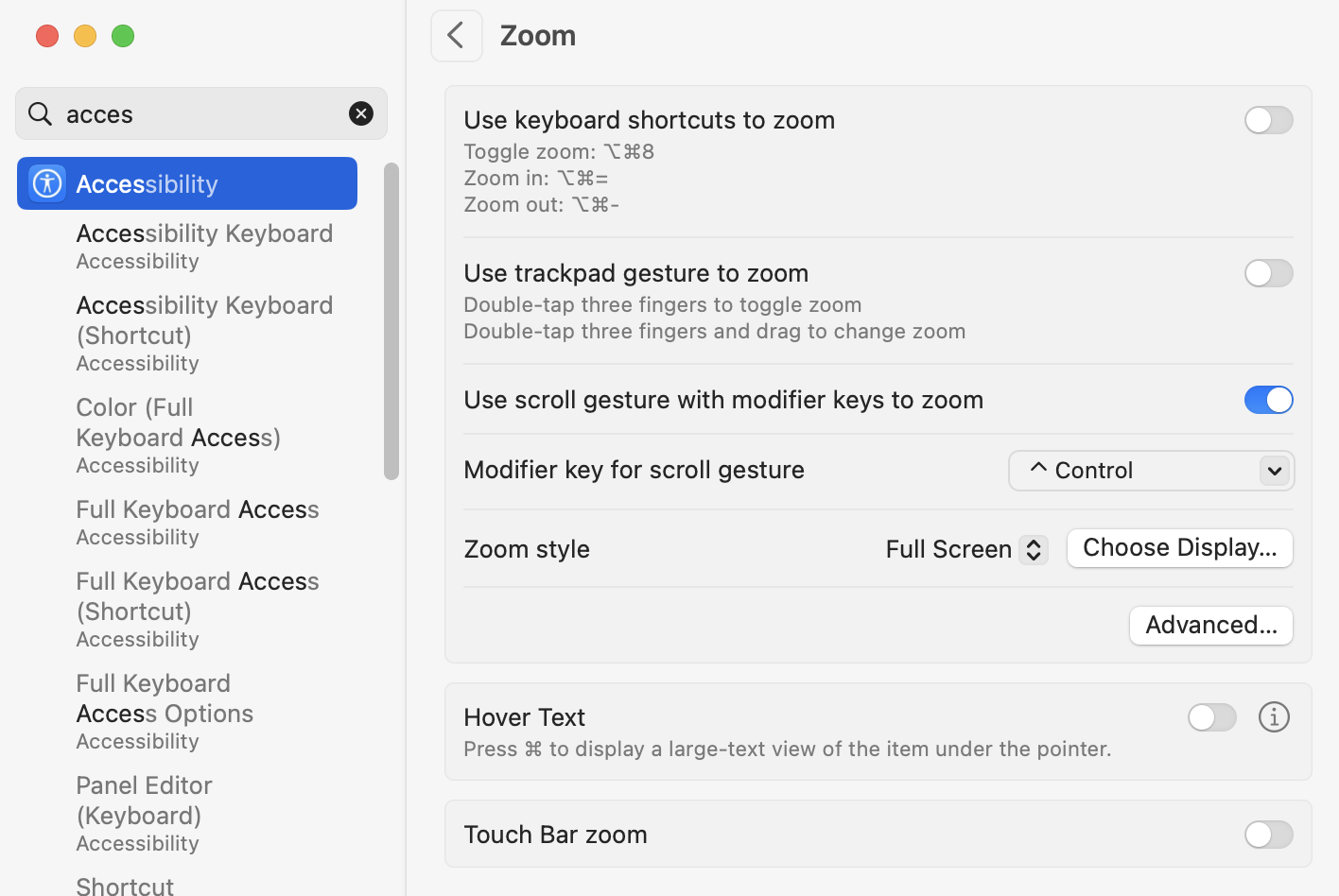Clear the search field text
Image resolution: width=1339 pixels, height=896 pixels.
coord(361,113)
